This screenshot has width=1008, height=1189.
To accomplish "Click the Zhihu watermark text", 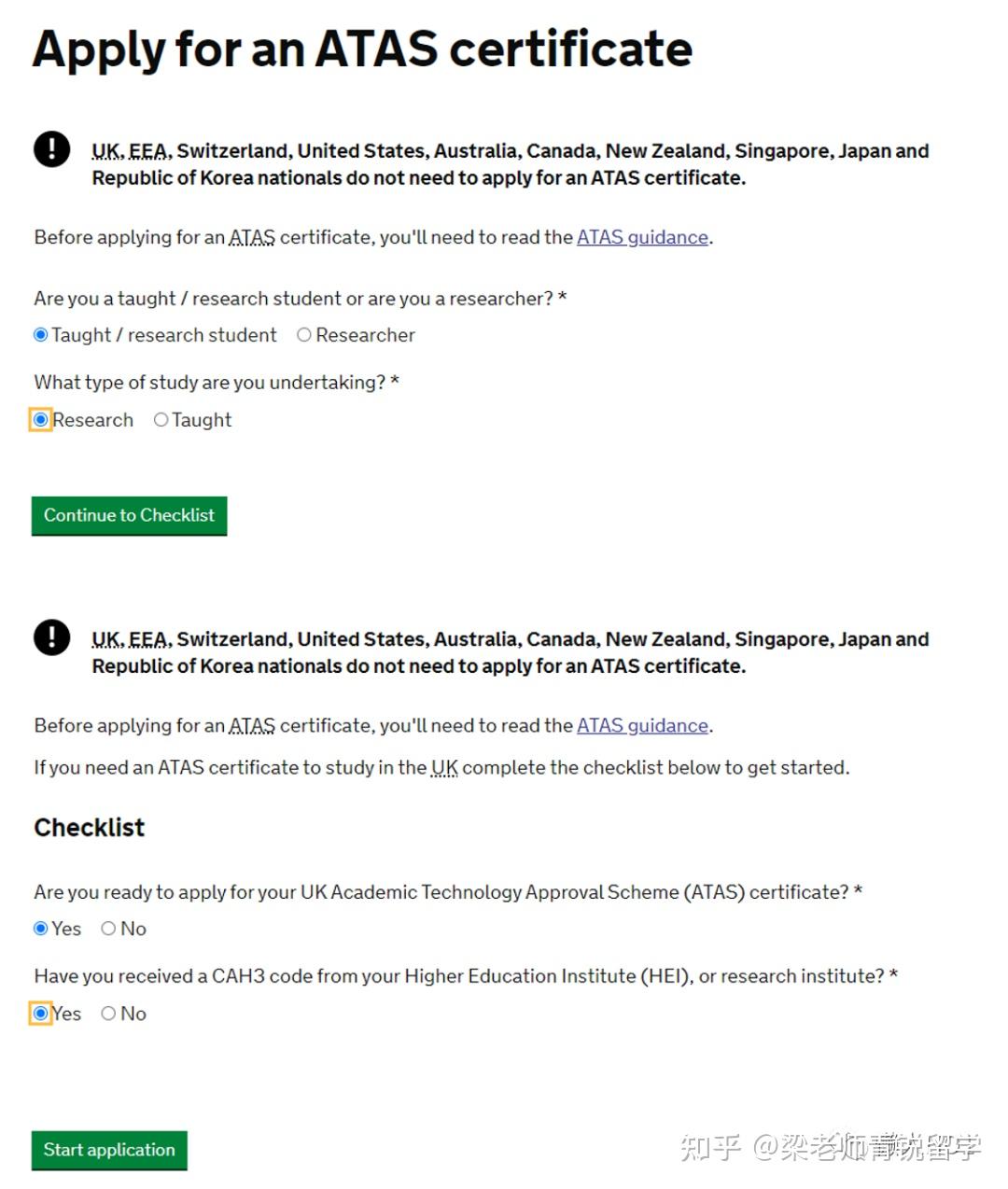I will [x=831, y=1146].
